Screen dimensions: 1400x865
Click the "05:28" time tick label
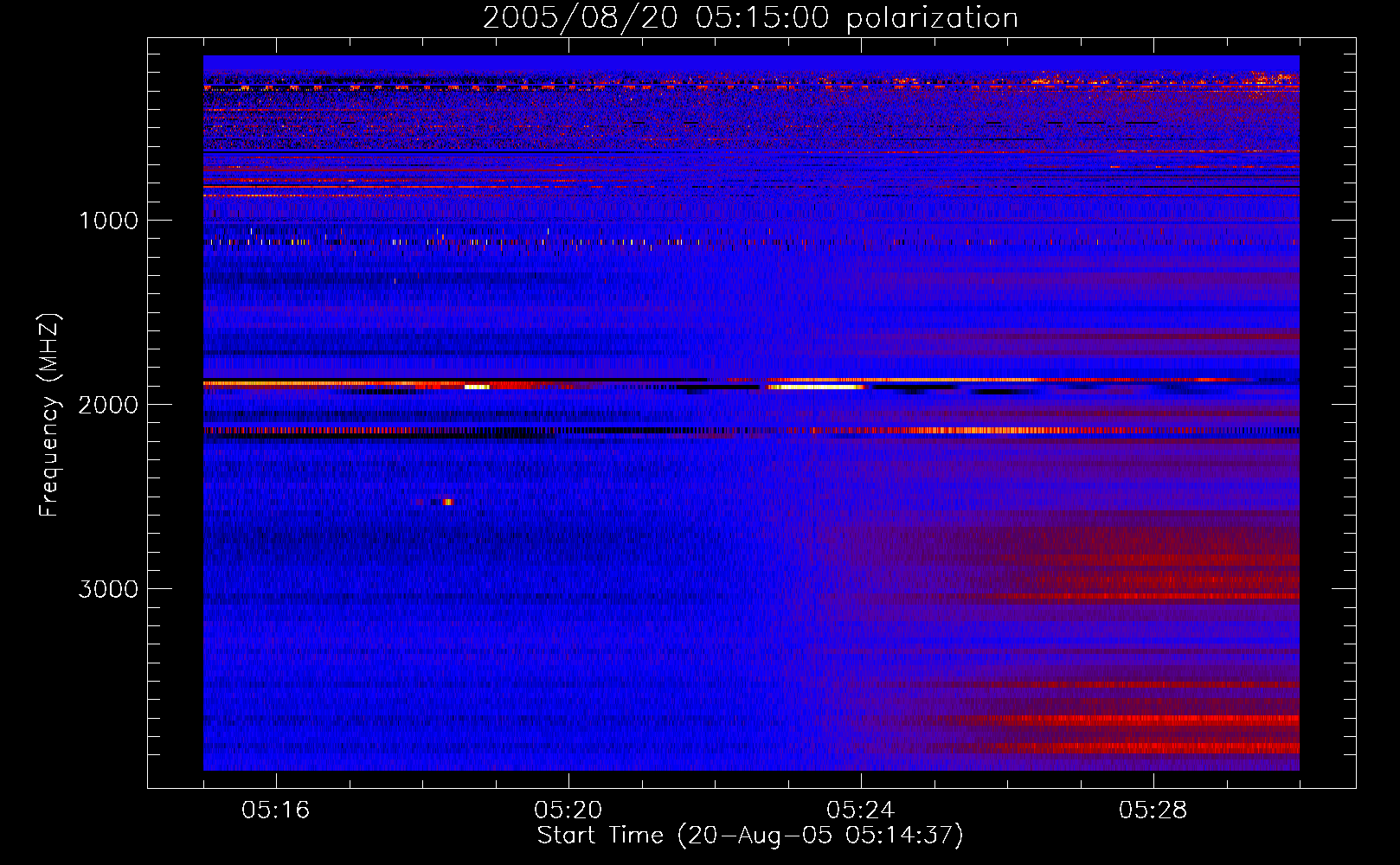(x=1153, y=811)
